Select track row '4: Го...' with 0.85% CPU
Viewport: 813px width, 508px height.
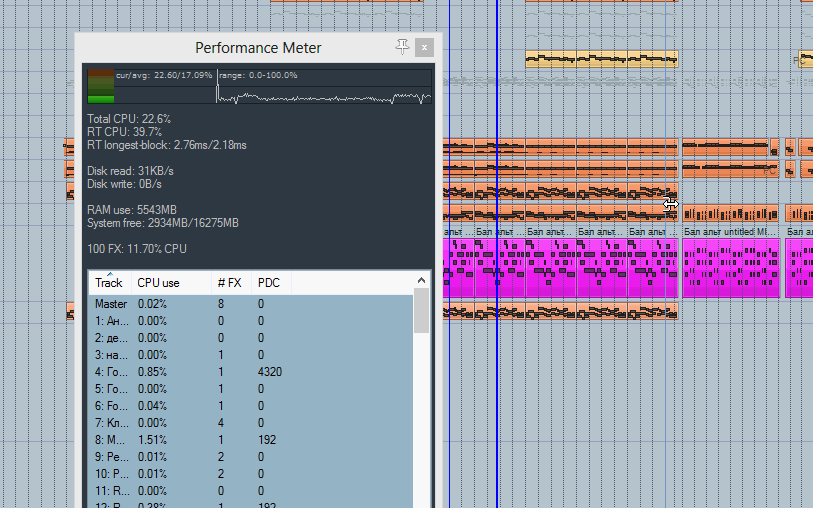(251, 372)
